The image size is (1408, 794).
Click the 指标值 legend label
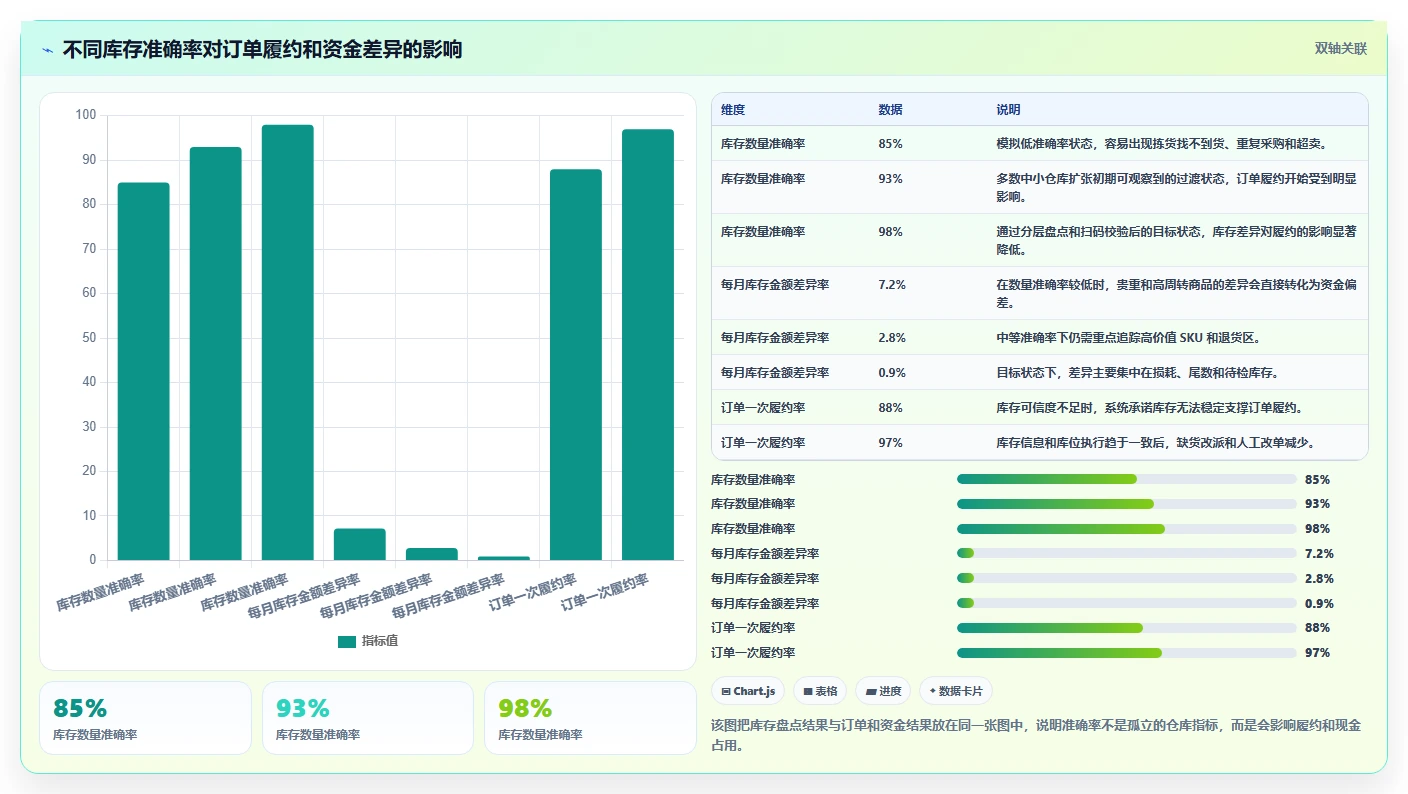(x=380, y=642)
